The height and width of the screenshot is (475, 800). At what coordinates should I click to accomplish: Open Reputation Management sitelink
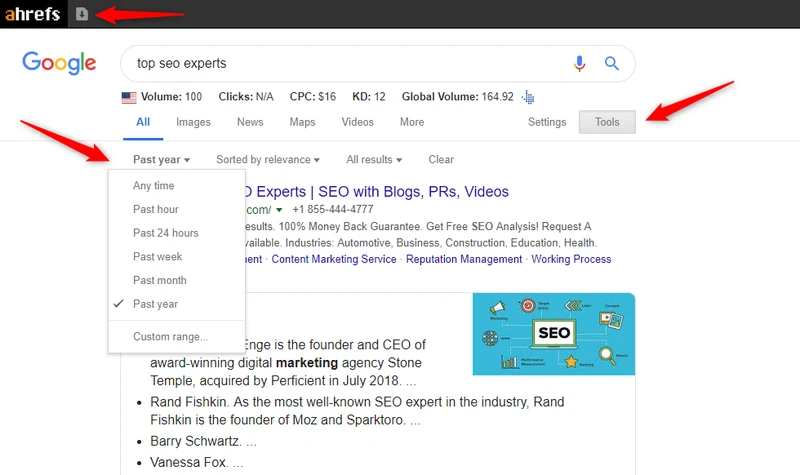click(464, 259)
